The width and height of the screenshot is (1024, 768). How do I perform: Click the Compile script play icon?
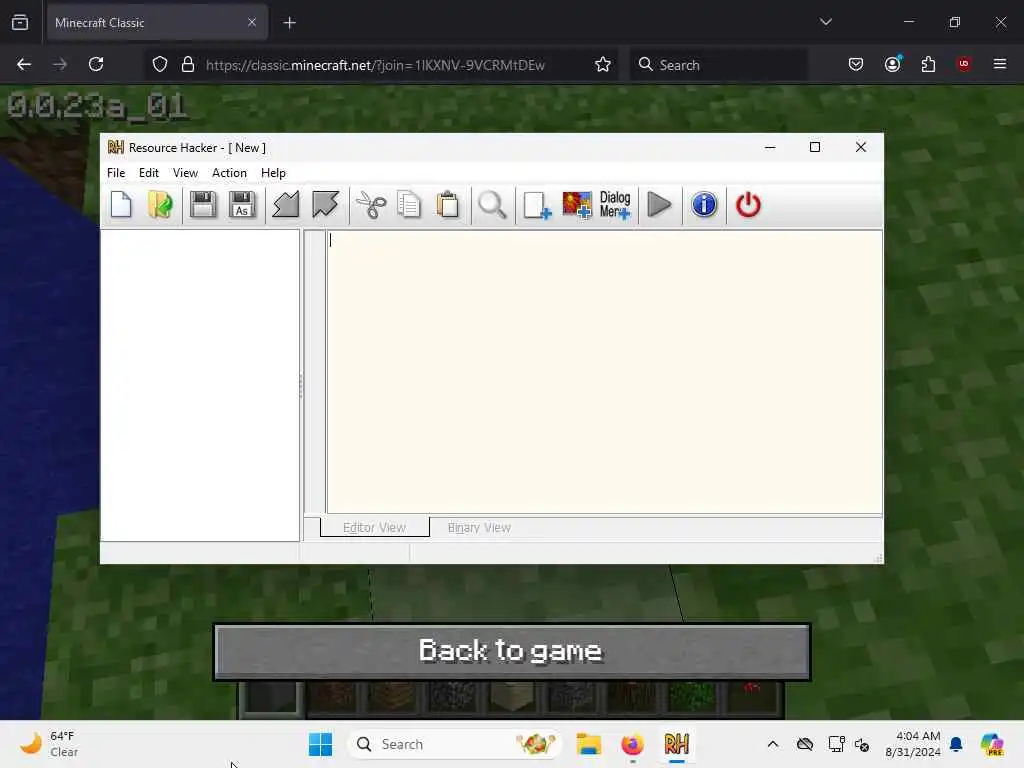coord(660,205)
